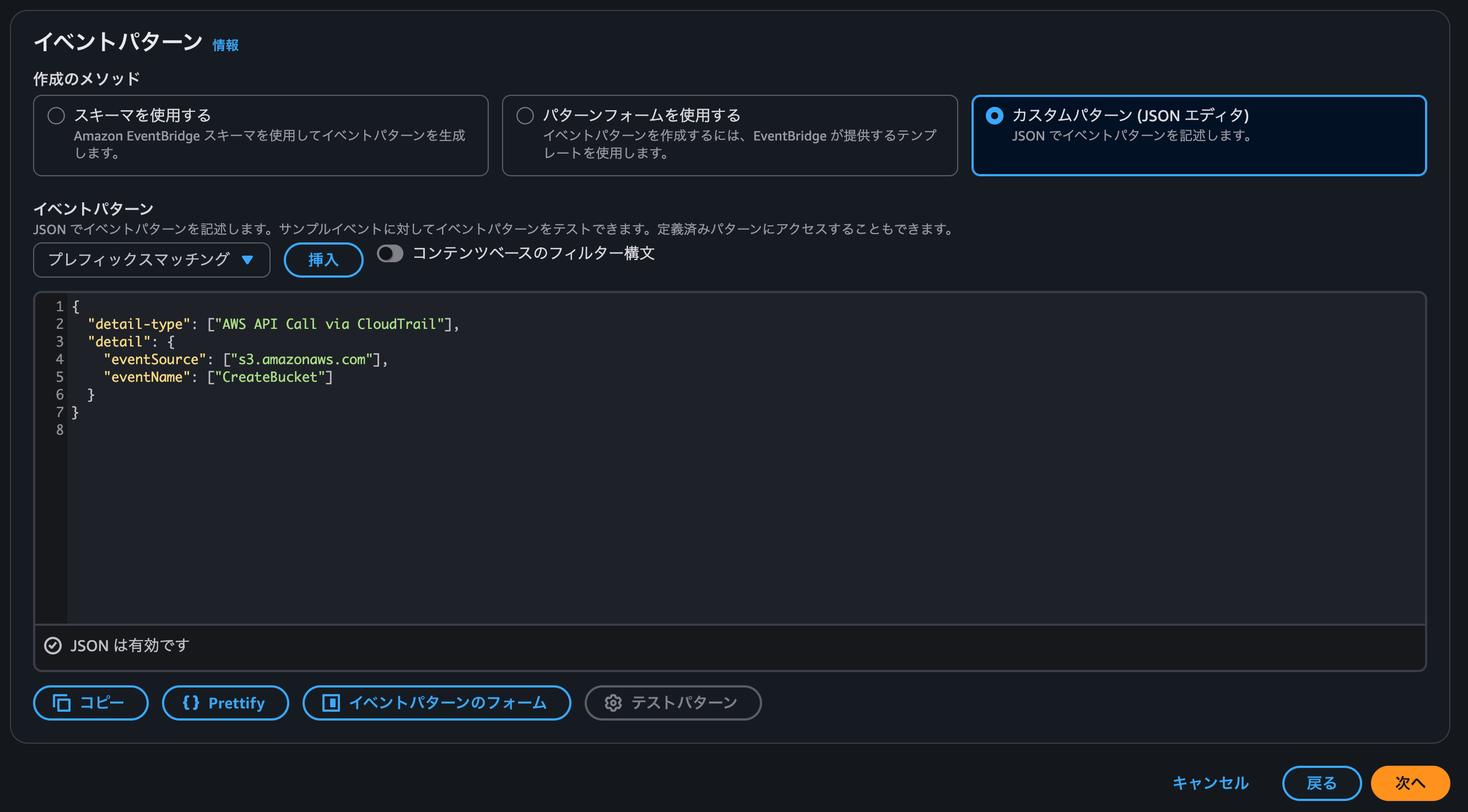Switch to イベントパターンのフォーム view
This screenshot has width=1468, height=812.
coord(436,702)
